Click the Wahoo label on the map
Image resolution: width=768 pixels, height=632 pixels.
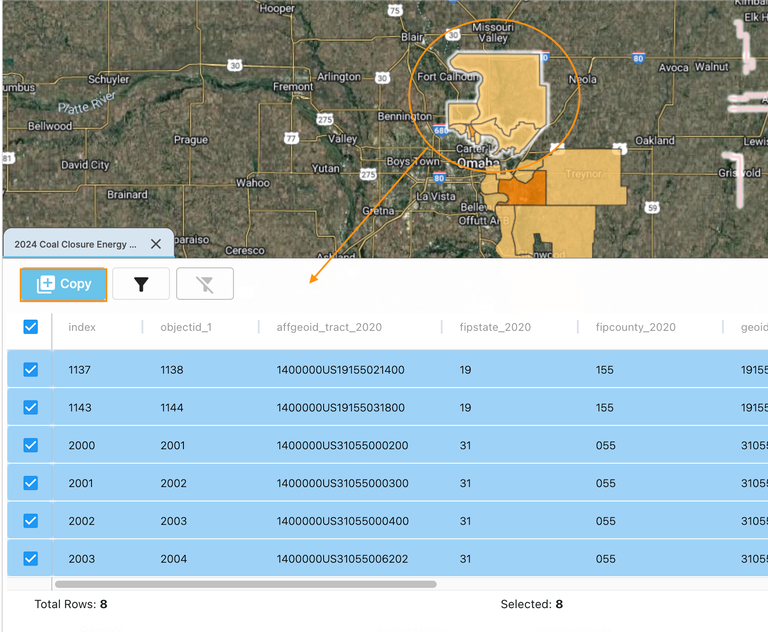[x=253, y=183]
